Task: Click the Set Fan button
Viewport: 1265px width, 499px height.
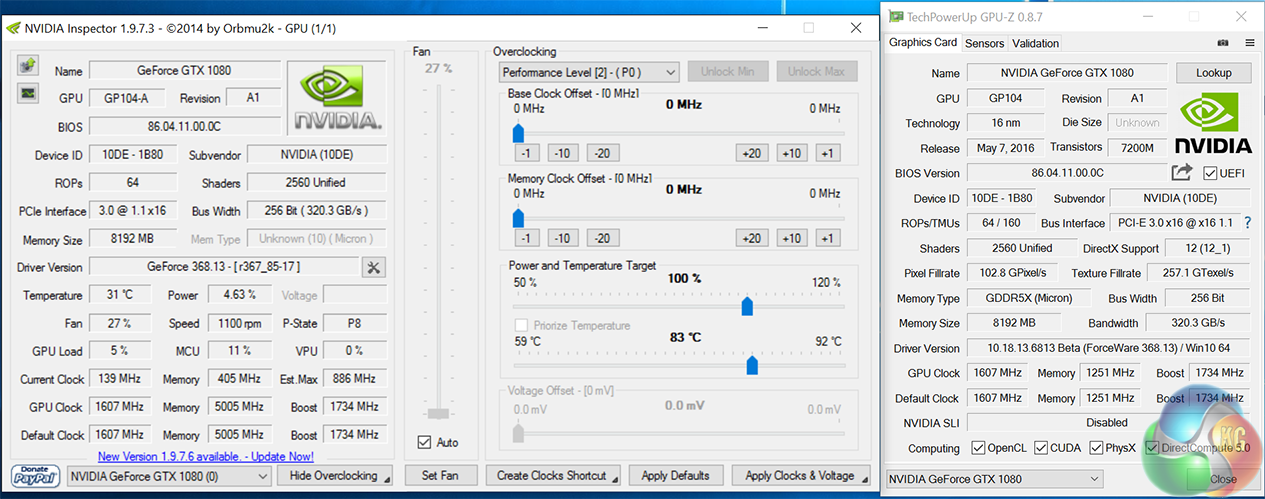Action: pos(440,476)
